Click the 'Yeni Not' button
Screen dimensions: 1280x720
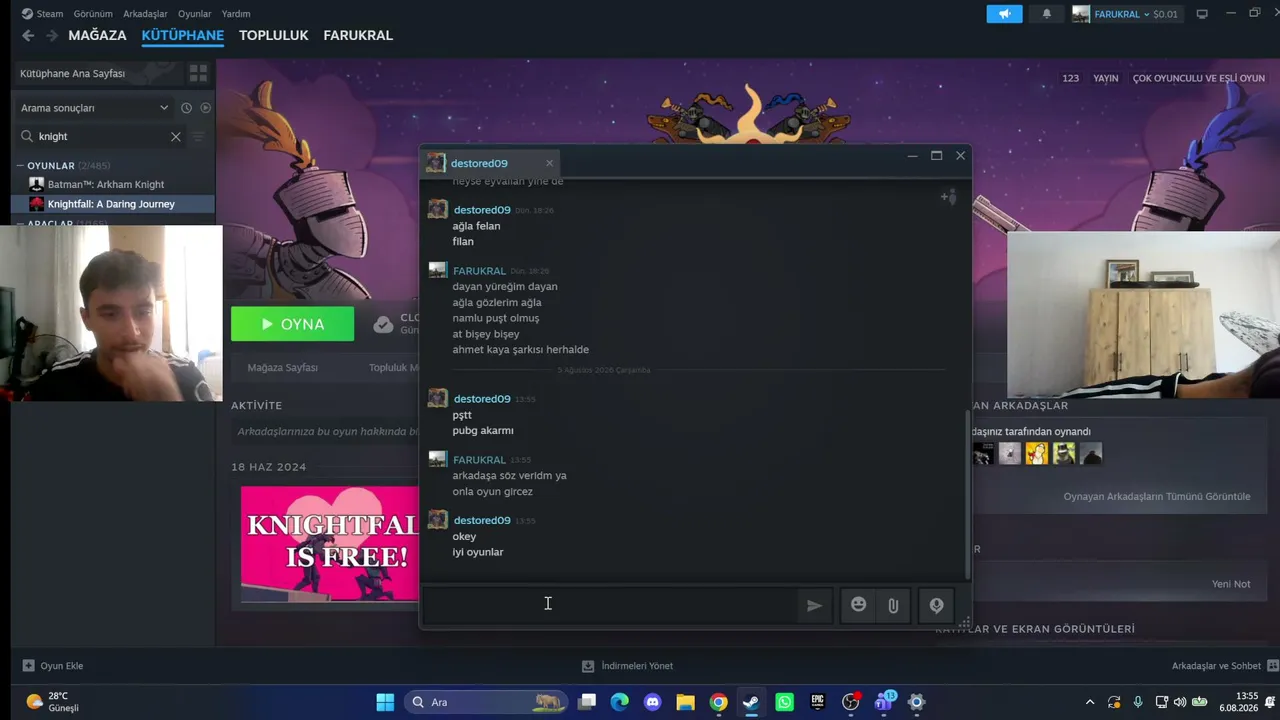[x=1231, y=584]
